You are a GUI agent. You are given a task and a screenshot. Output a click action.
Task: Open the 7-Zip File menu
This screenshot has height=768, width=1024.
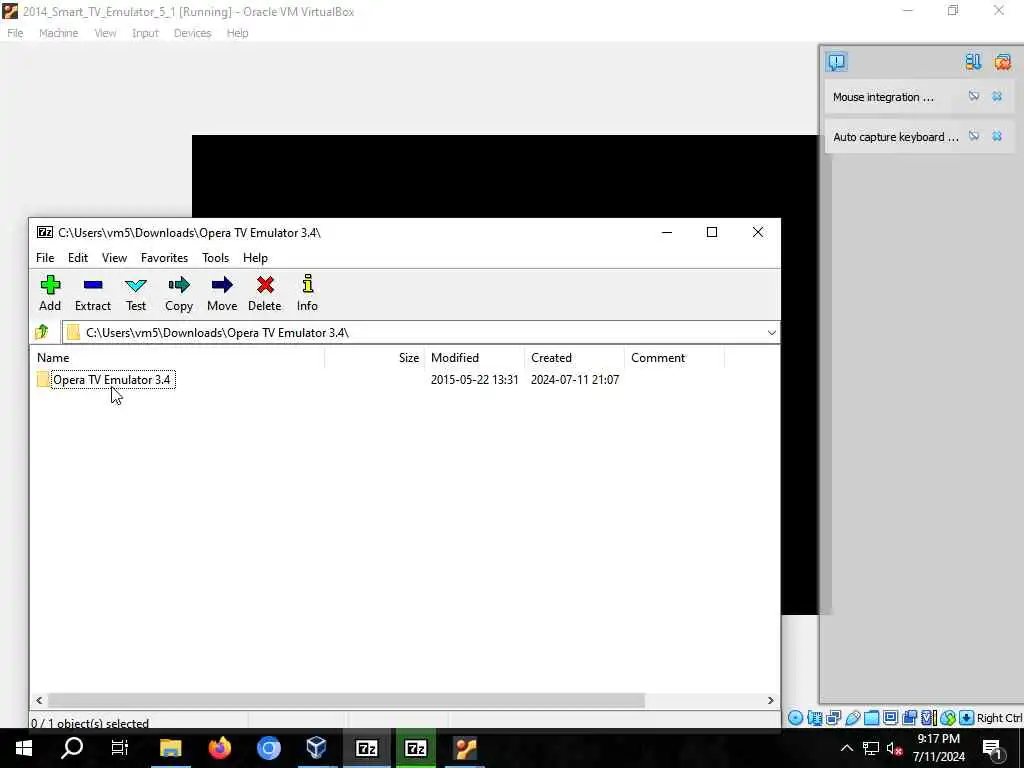point(45,258)
